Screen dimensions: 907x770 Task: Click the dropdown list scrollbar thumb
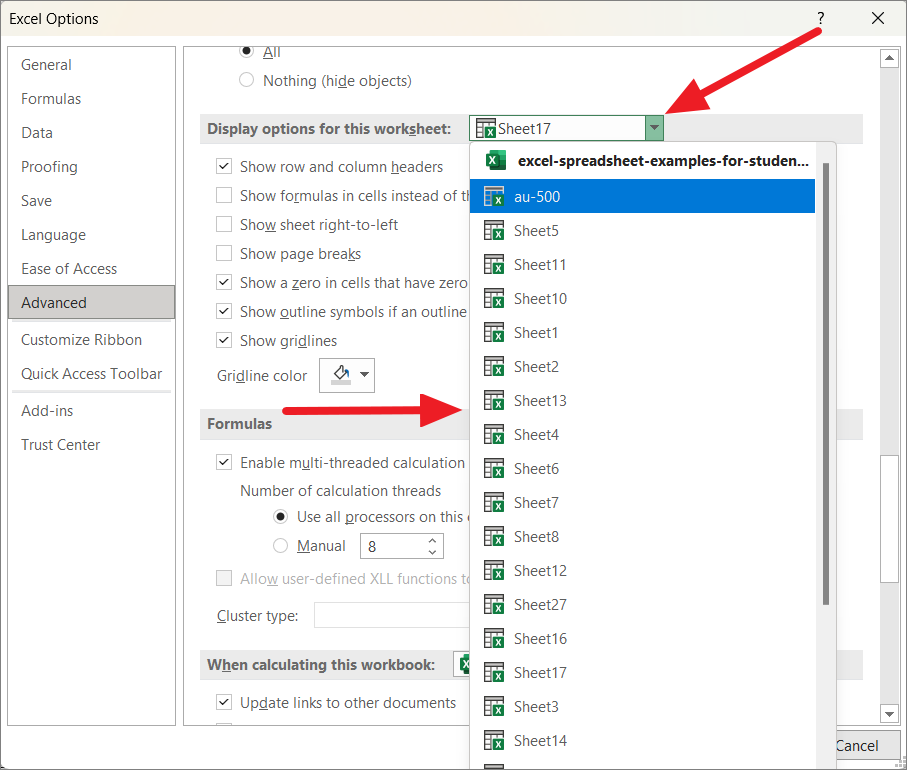click(825, 384)
